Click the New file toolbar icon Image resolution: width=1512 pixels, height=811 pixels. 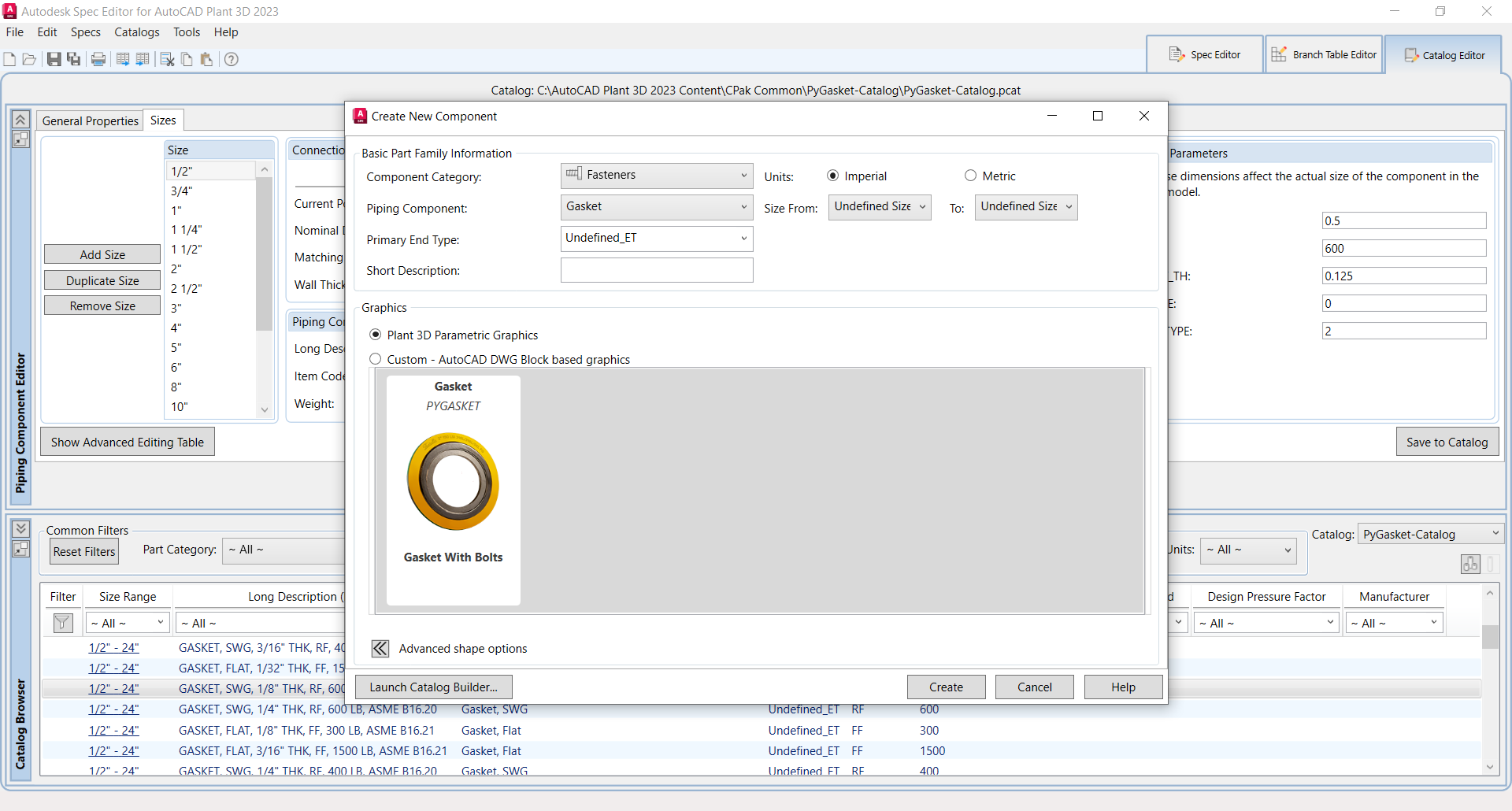9,59
